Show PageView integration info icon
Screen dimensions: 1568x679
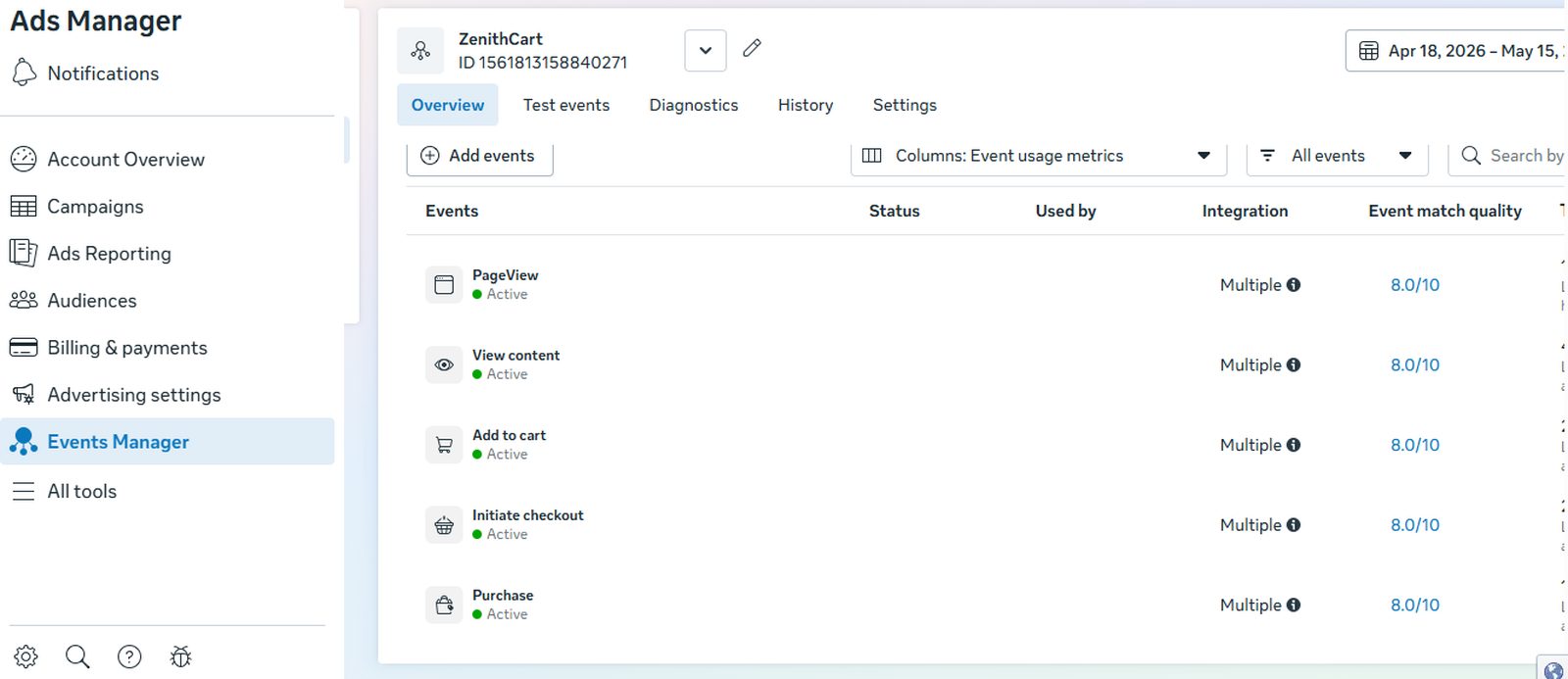[1294, 285]
